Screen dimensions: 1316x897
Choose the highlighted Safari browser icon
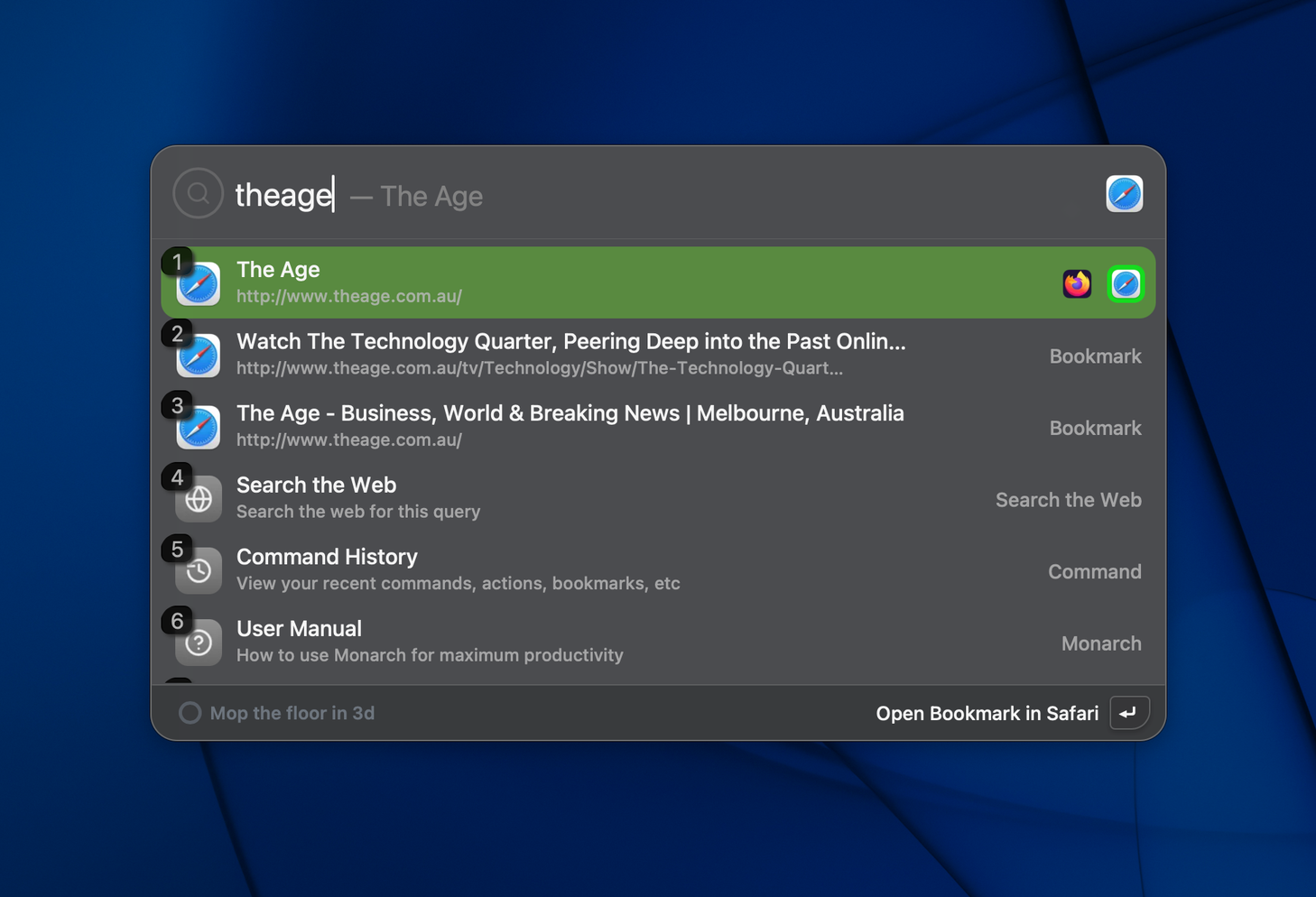(x=1126, y=284)
